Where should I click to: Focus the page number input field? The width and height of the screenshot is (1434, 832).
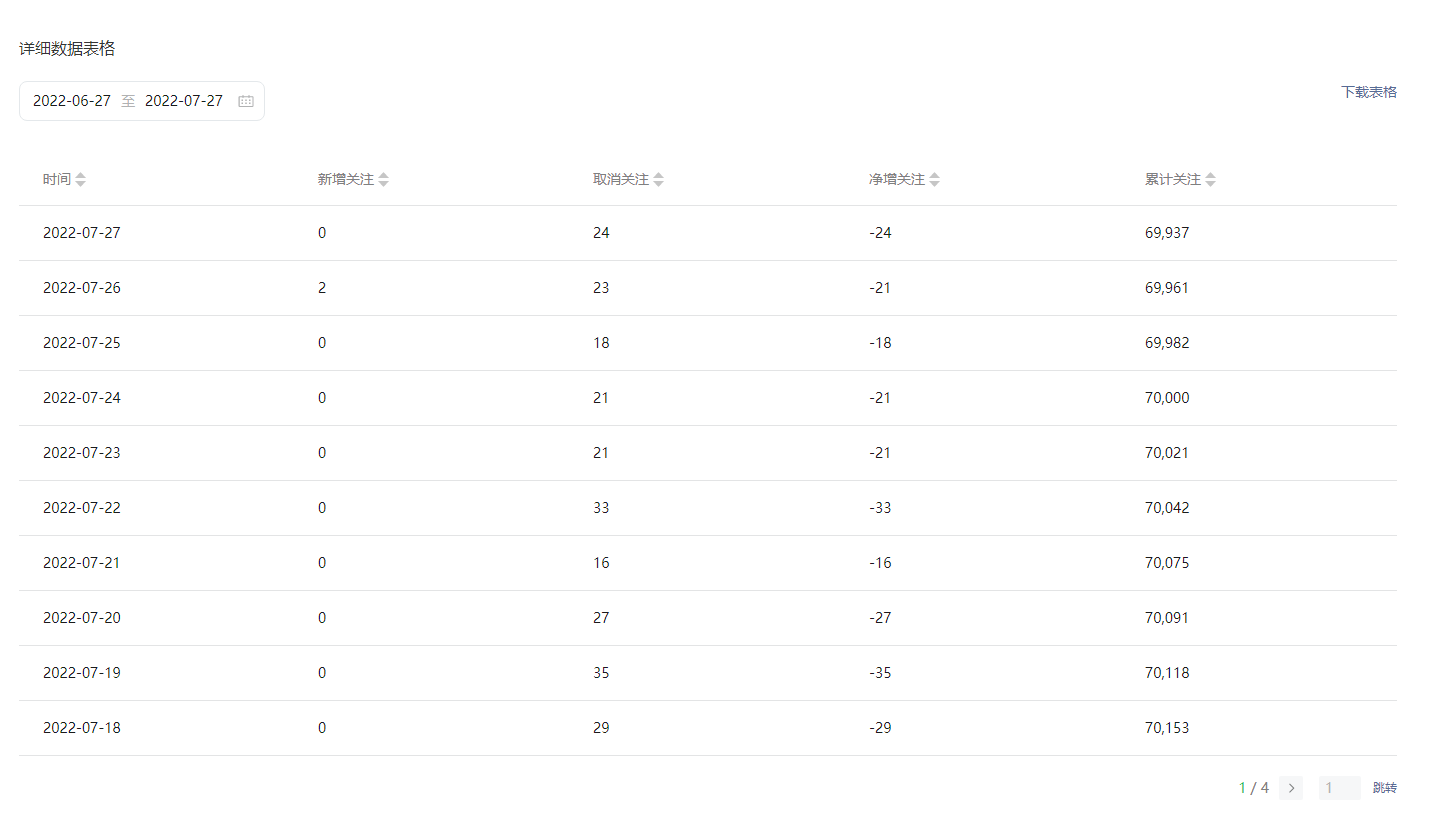click(1340, 788)
